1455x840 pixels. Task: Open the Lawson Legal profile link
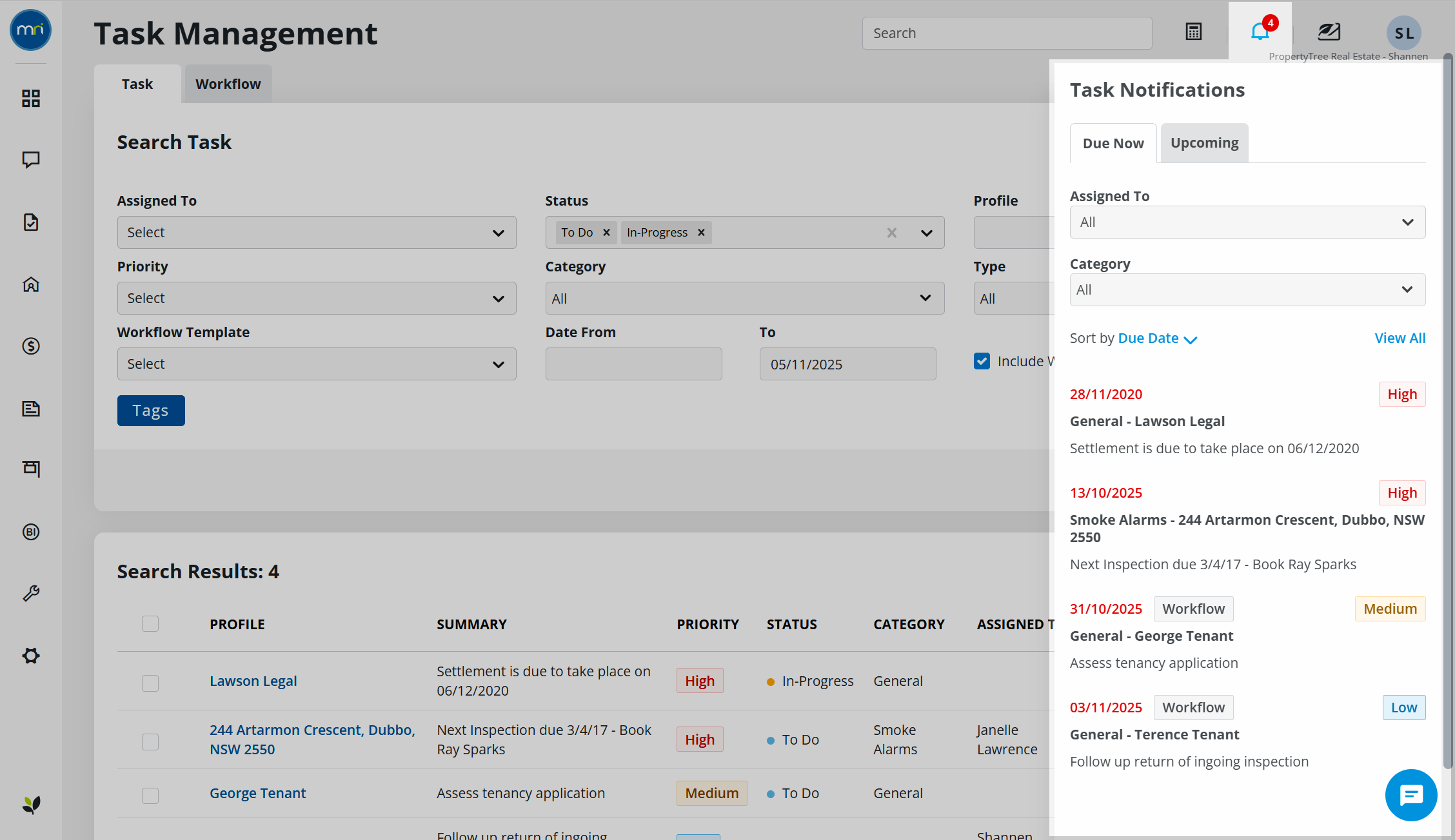253,681
